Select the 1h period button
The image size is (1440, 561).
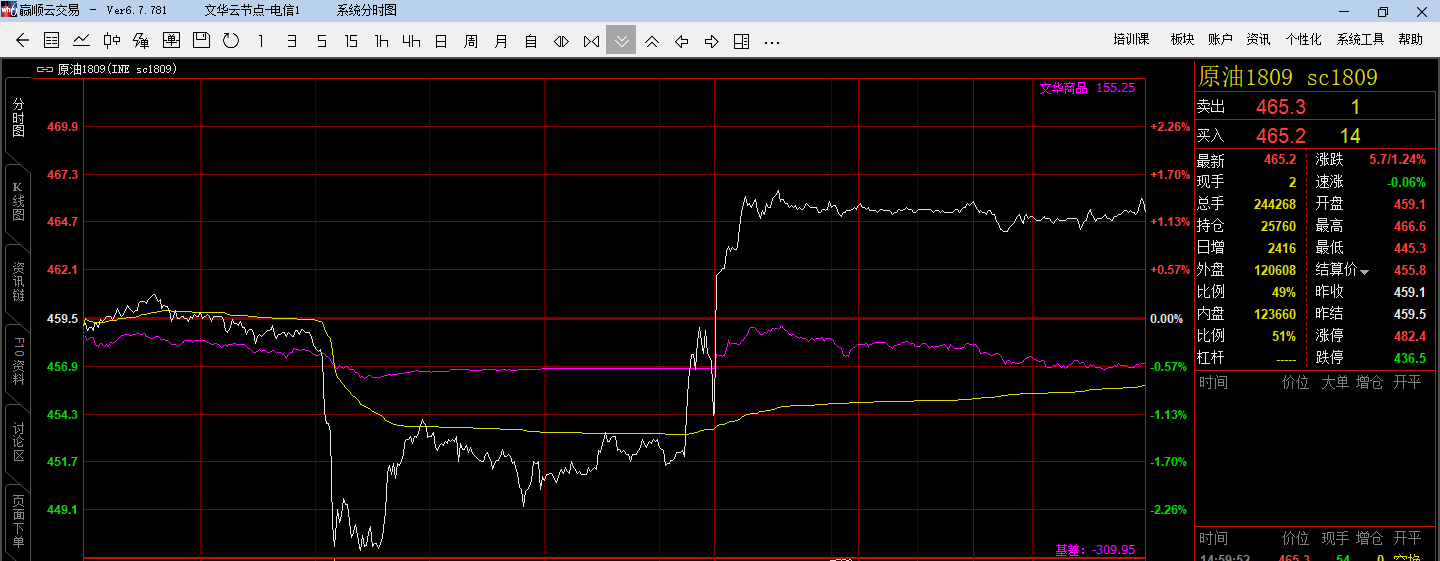click(x=381, y=41)
